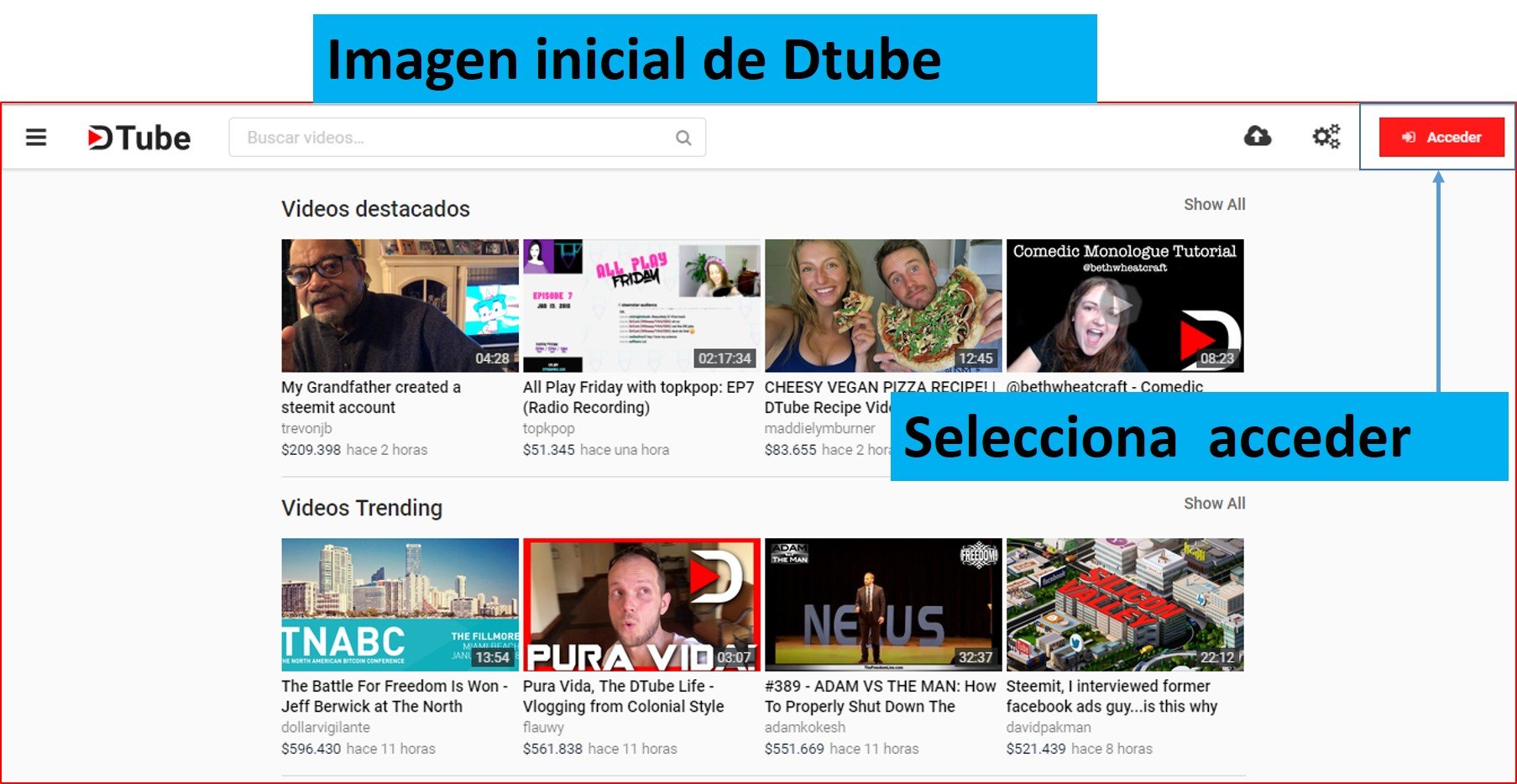Click the 02:17:34 duration badge
The image size is (1517, 784).
pyautogui.click(x=724, y=358)
